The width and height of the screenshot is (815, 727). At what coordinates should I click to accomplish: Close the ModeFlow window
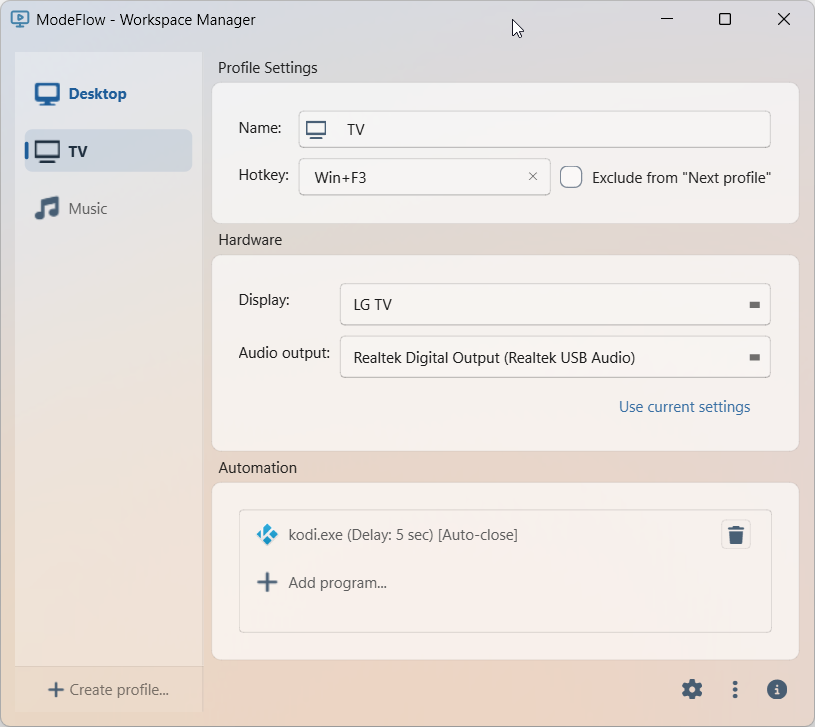(784, 19)
